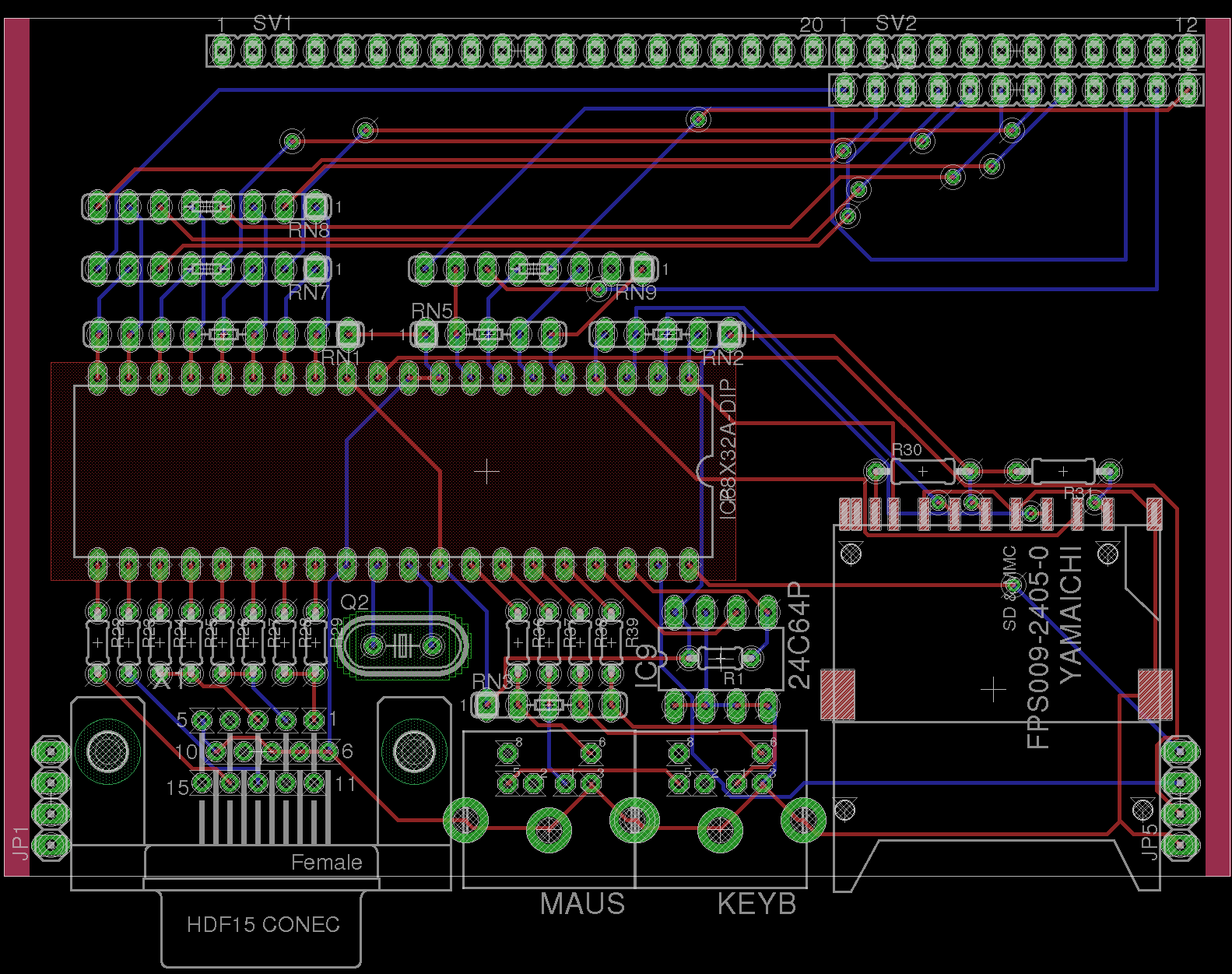Click the RN7 resistor network label

309,293
